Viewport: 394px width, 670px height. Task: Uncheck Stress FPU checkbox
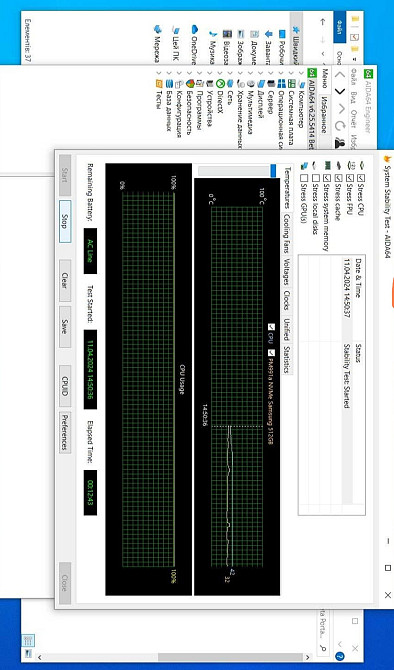350,177
